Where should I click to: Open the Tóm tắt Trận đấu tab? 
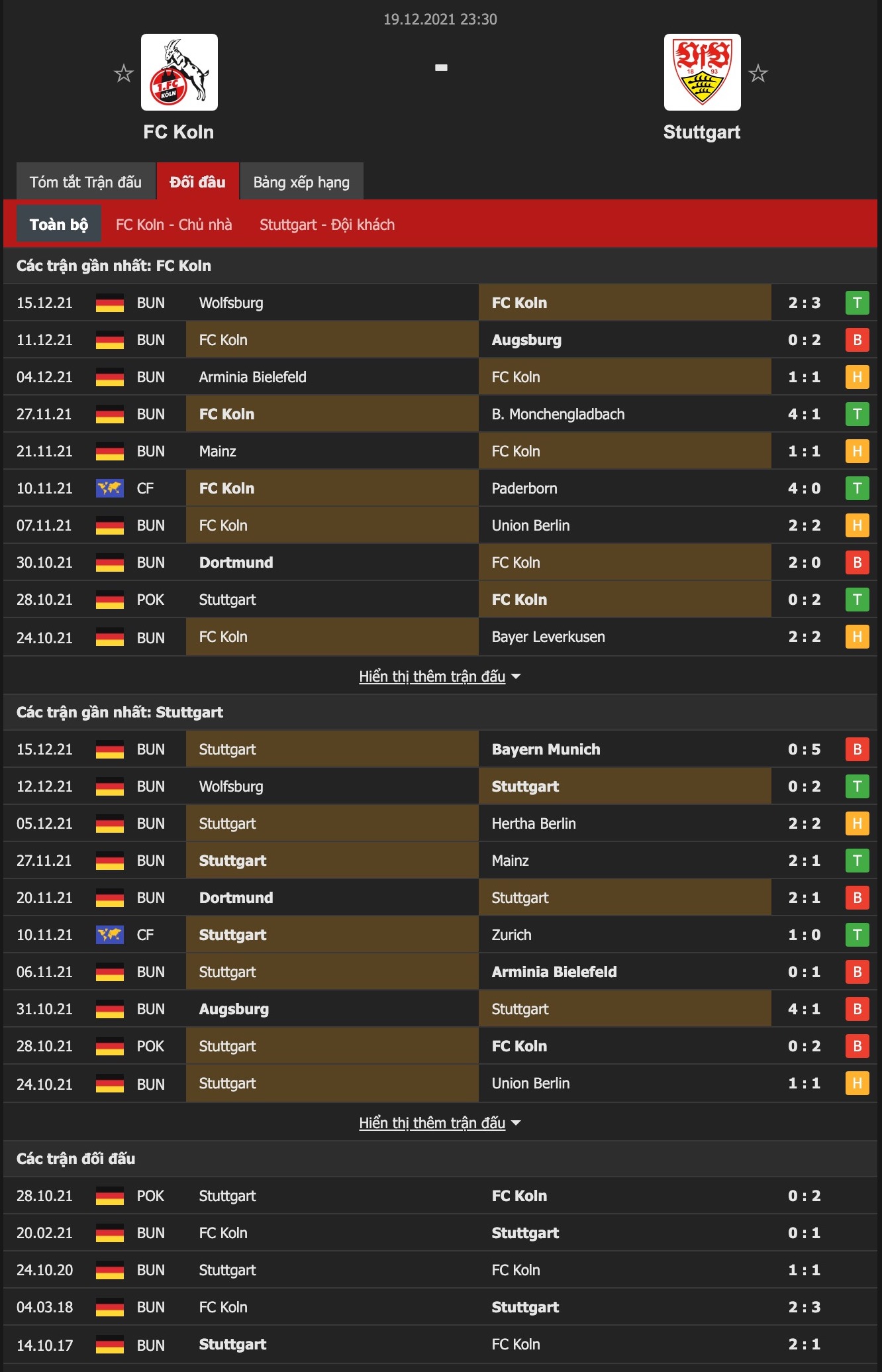click(x=86, y=182)
